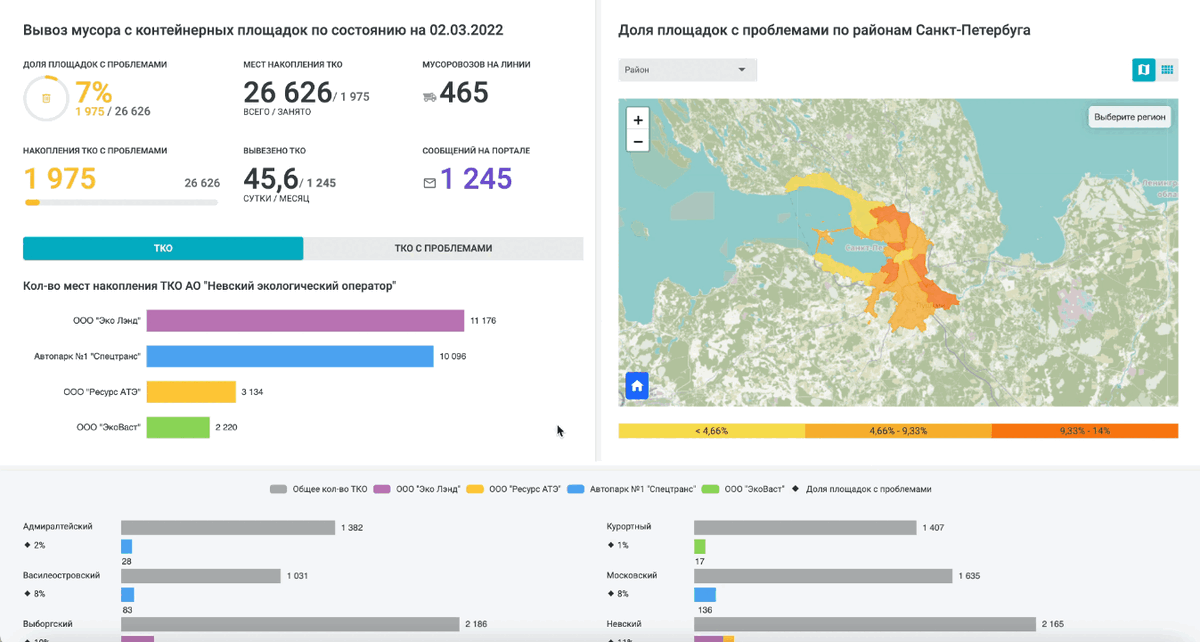Screen dimensions: 1200x642
Task: Click the problem-sites progress bar under 1 975
Action: [120, 202]
